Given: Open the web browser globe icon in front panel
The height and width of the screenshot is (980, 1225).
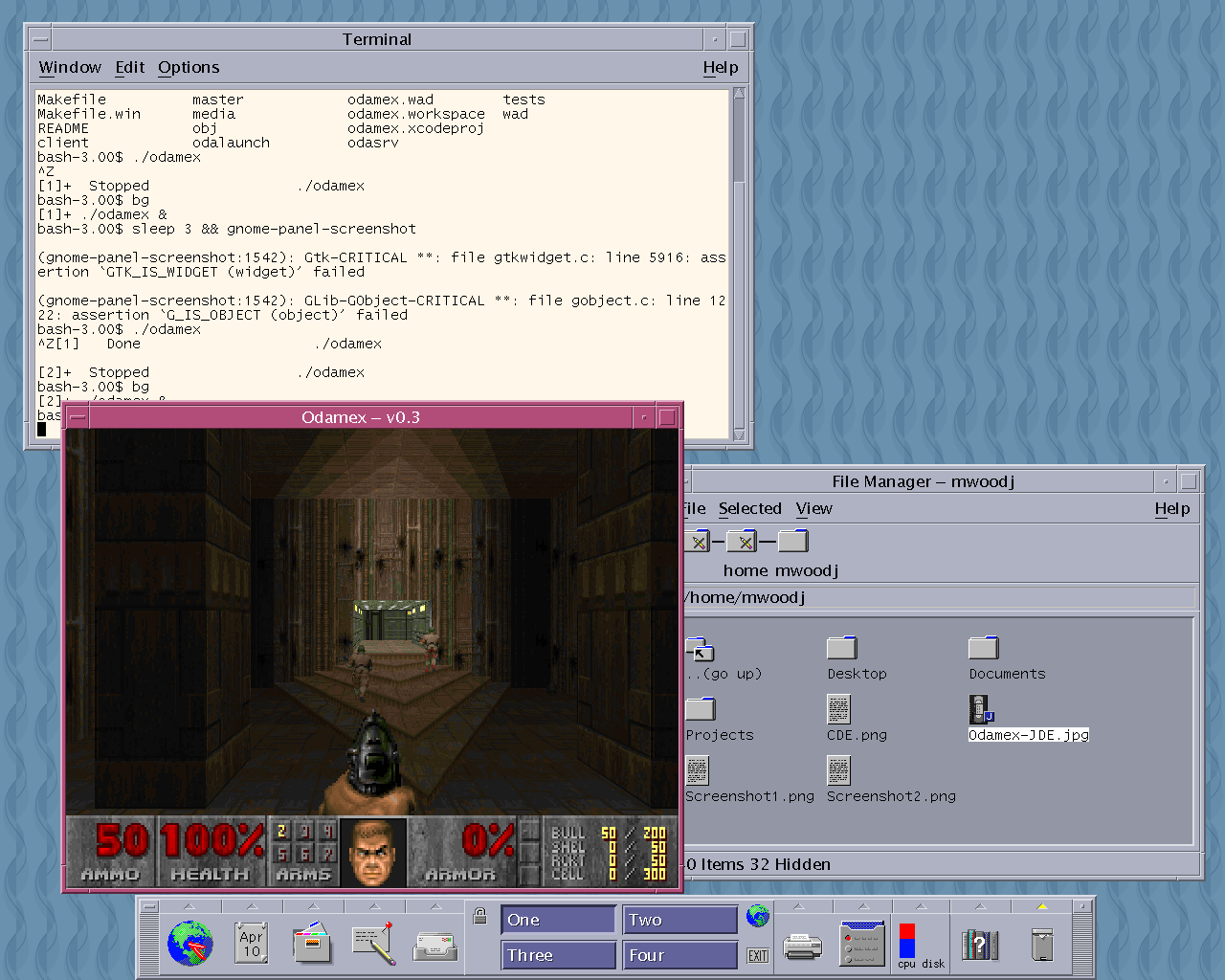Looking at the screenshot, I should pyautogui.click(x=189, y=944).
